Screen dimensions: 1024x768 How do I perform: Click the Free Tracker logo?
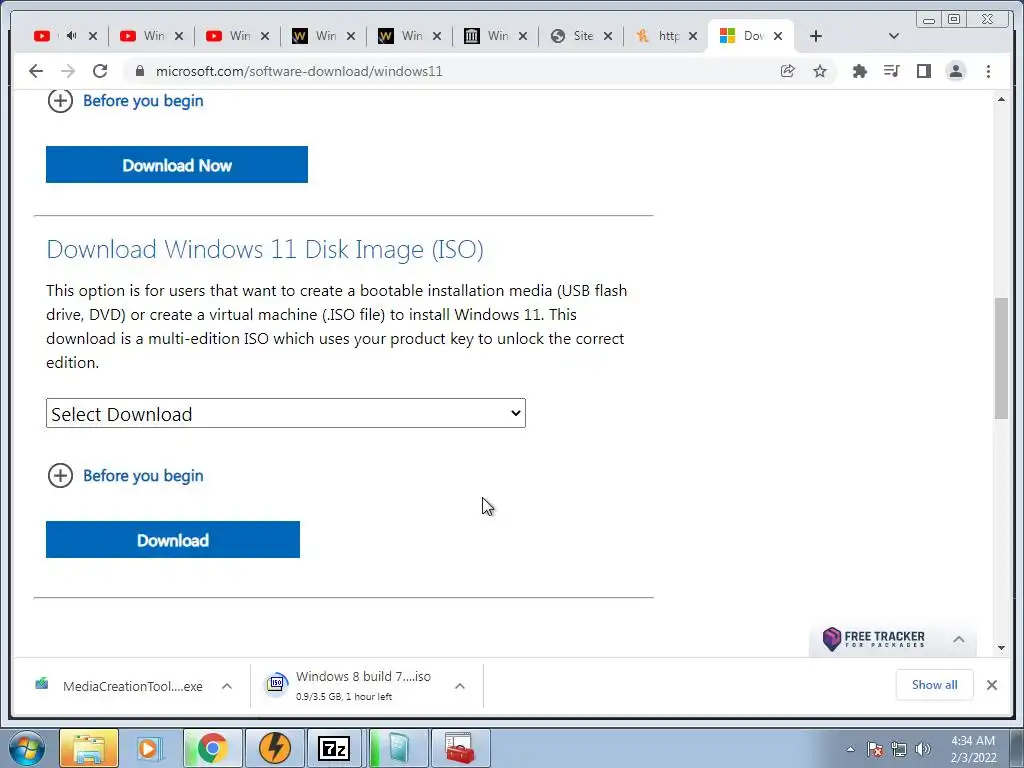pyautogui.click(x=874, y=639)
